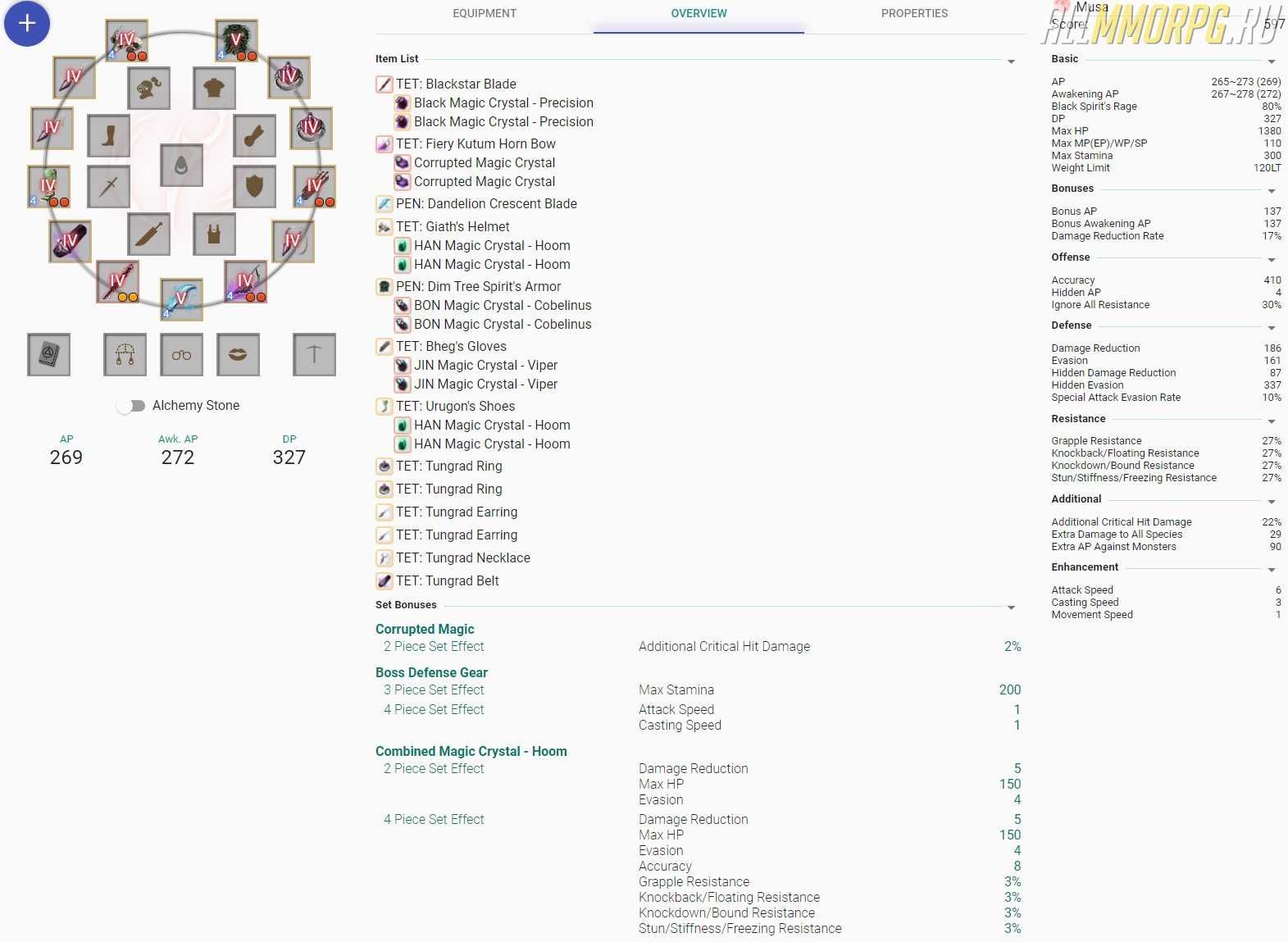
Task: Open the book slot icon
Action: pyautogui.click(x=49, y=355)
